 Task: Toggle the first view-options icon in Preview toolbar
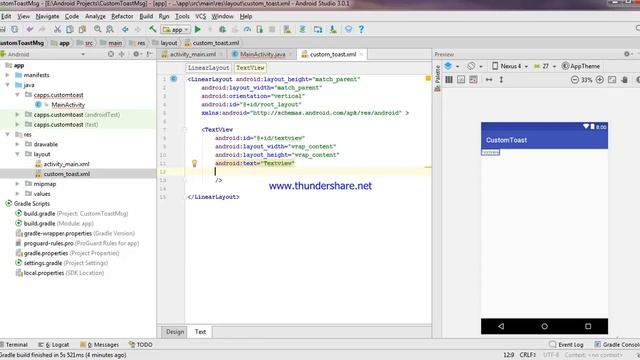point(449,80)
